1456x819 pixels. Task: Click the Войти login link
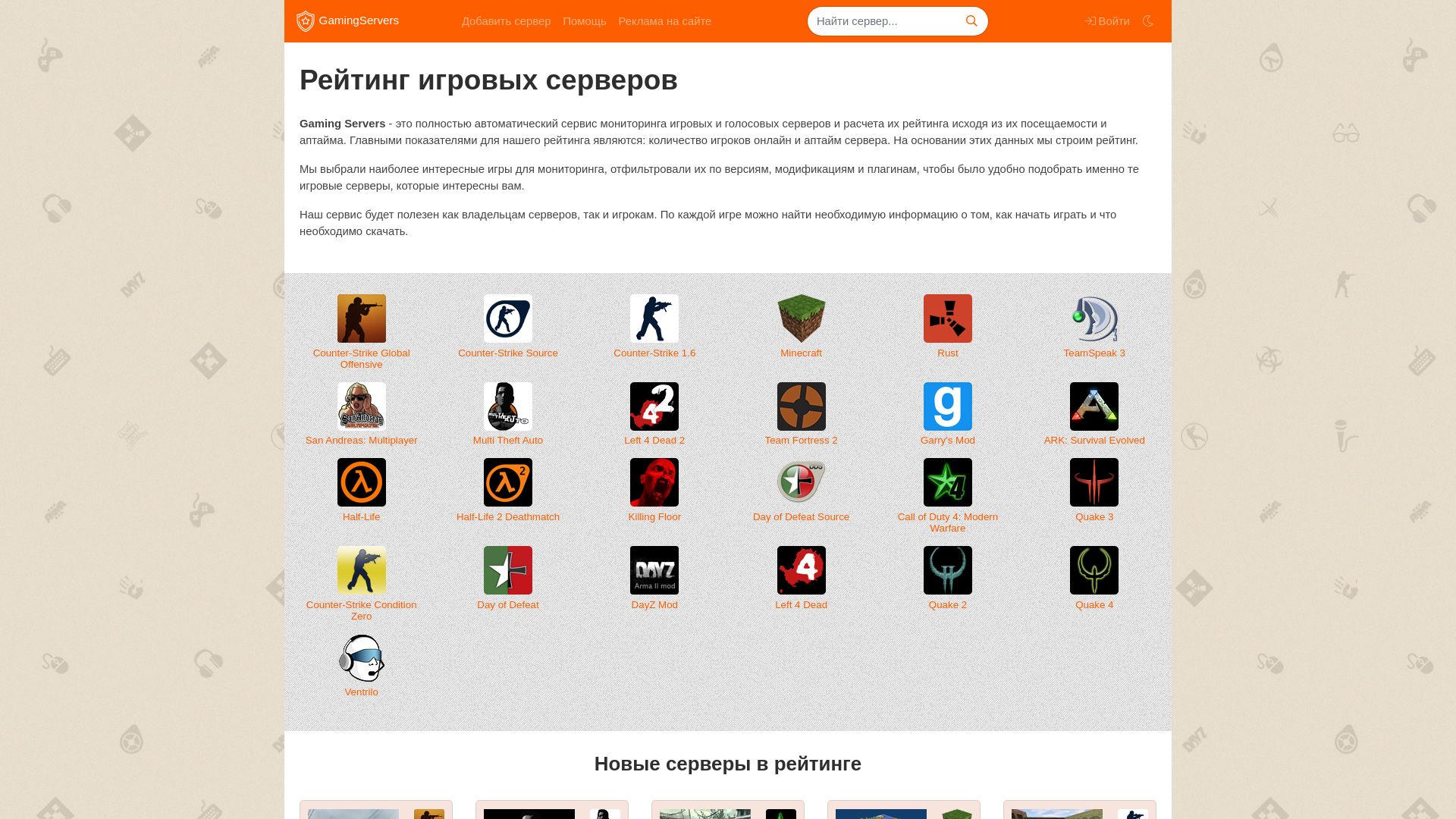point(1107,21)
